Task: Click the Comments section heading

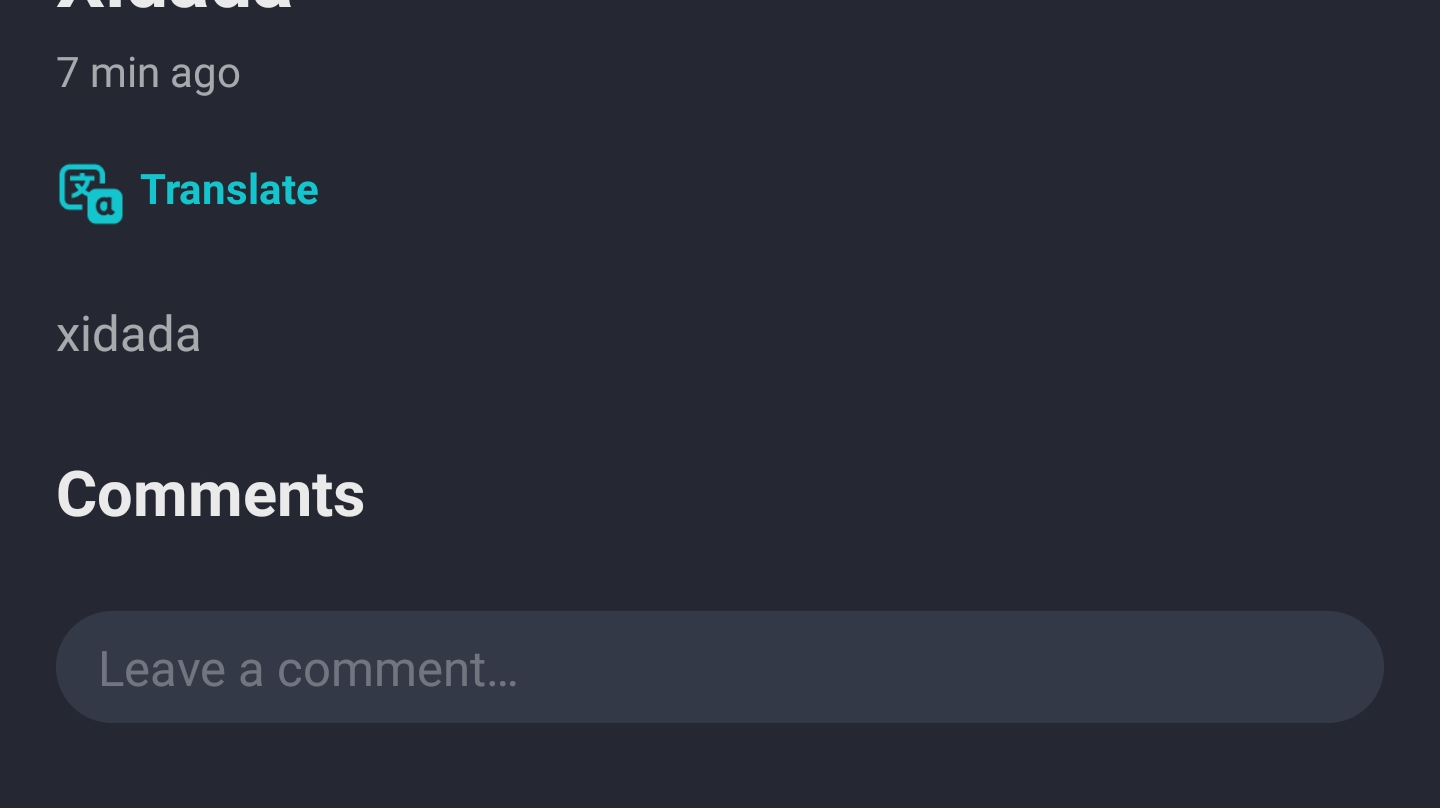Action: (x=210, y=494)
